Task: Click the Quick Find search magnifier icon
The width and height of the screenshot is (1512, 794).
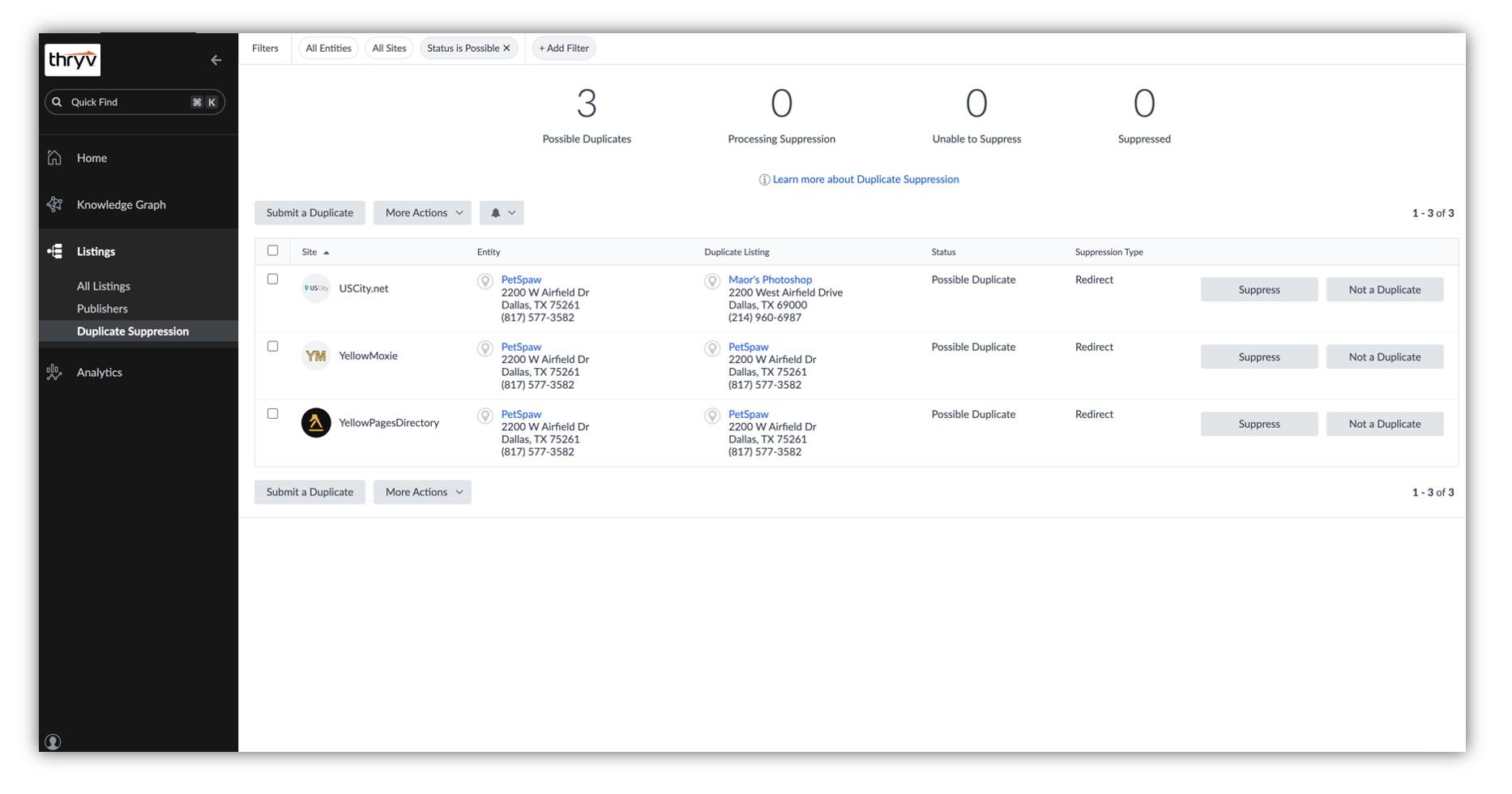Action: tap(57, 102)
